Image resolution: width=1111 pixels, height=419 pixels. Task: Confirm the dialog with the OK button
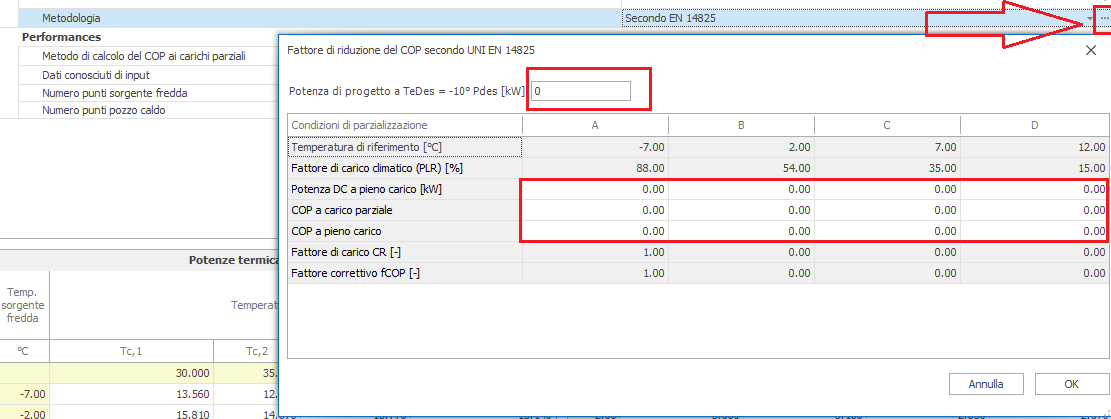click(1071, 384)
